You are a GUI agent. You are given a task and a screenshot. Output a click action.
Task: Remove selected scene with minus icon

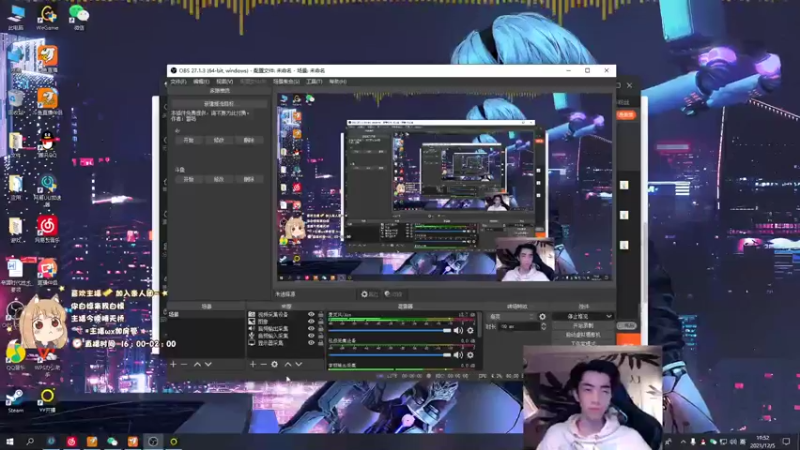[x=184, y=364]
